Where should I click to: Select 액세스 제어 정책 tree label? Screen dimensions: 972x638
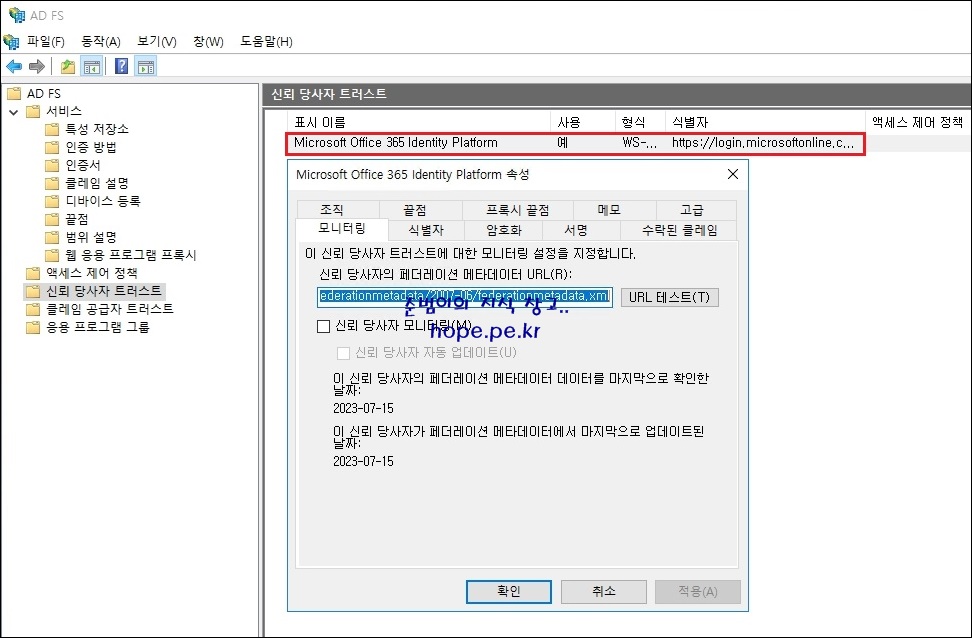click(x=91, y=273)
